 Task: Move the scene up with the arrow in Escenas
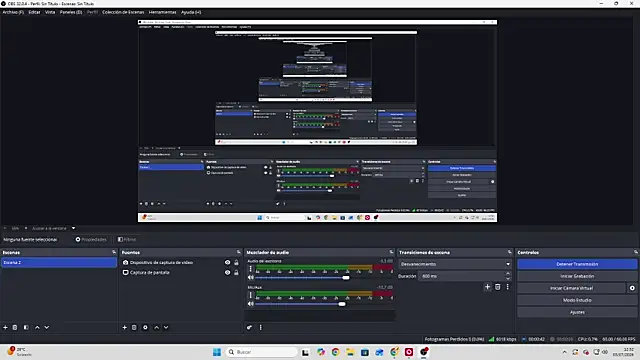37,327
